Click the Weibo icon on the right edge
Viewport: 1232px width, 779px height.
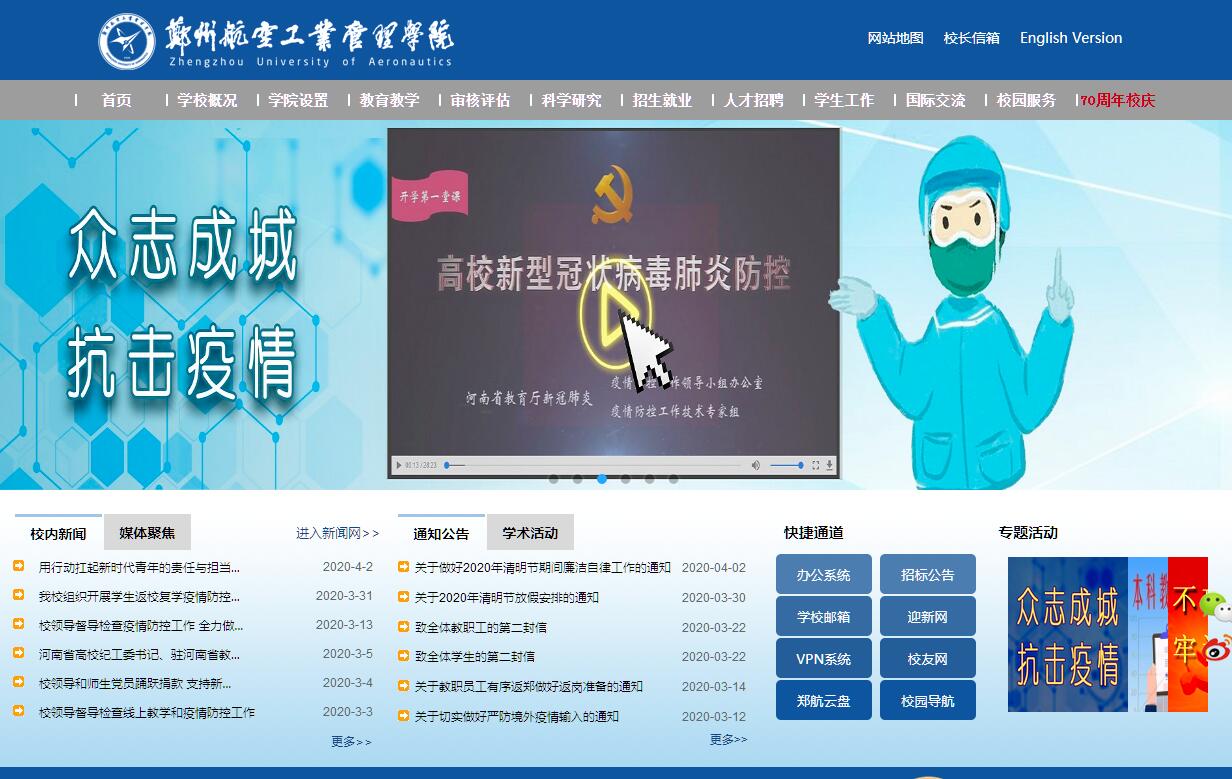pyautogui.click(x=1216, y=649)
